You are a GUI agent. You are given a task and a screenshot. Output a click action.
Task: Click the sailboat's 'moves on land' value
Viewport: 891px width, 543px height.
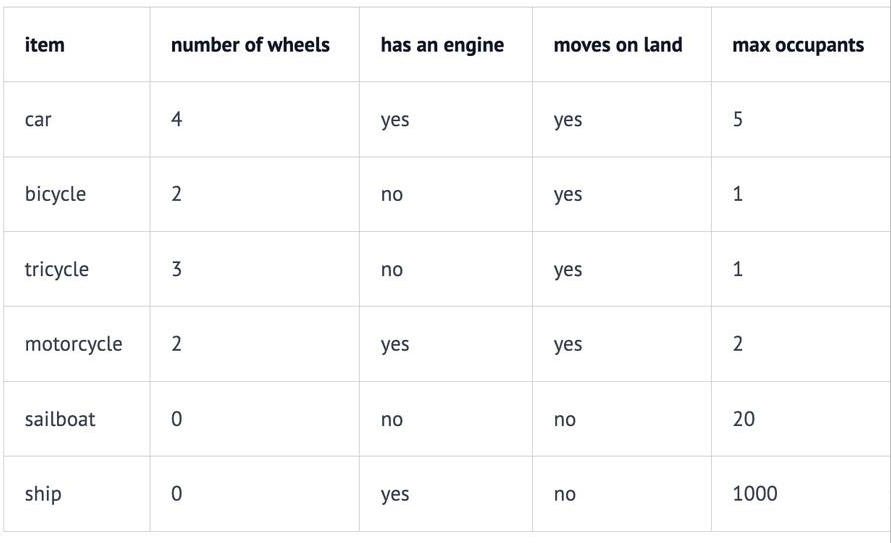coord(565,419)
